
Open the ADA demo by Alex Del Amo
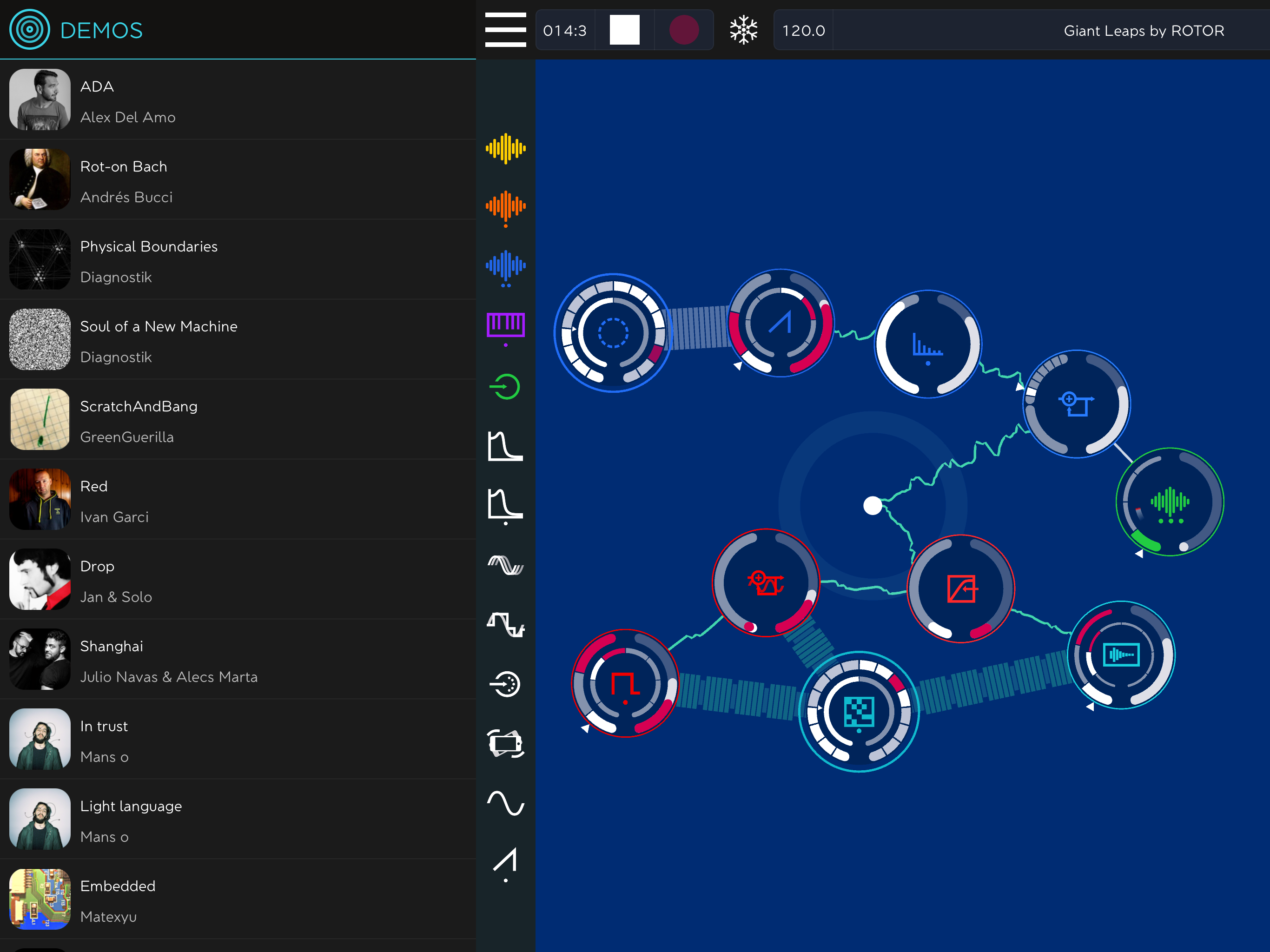click(x=238, y=99)
